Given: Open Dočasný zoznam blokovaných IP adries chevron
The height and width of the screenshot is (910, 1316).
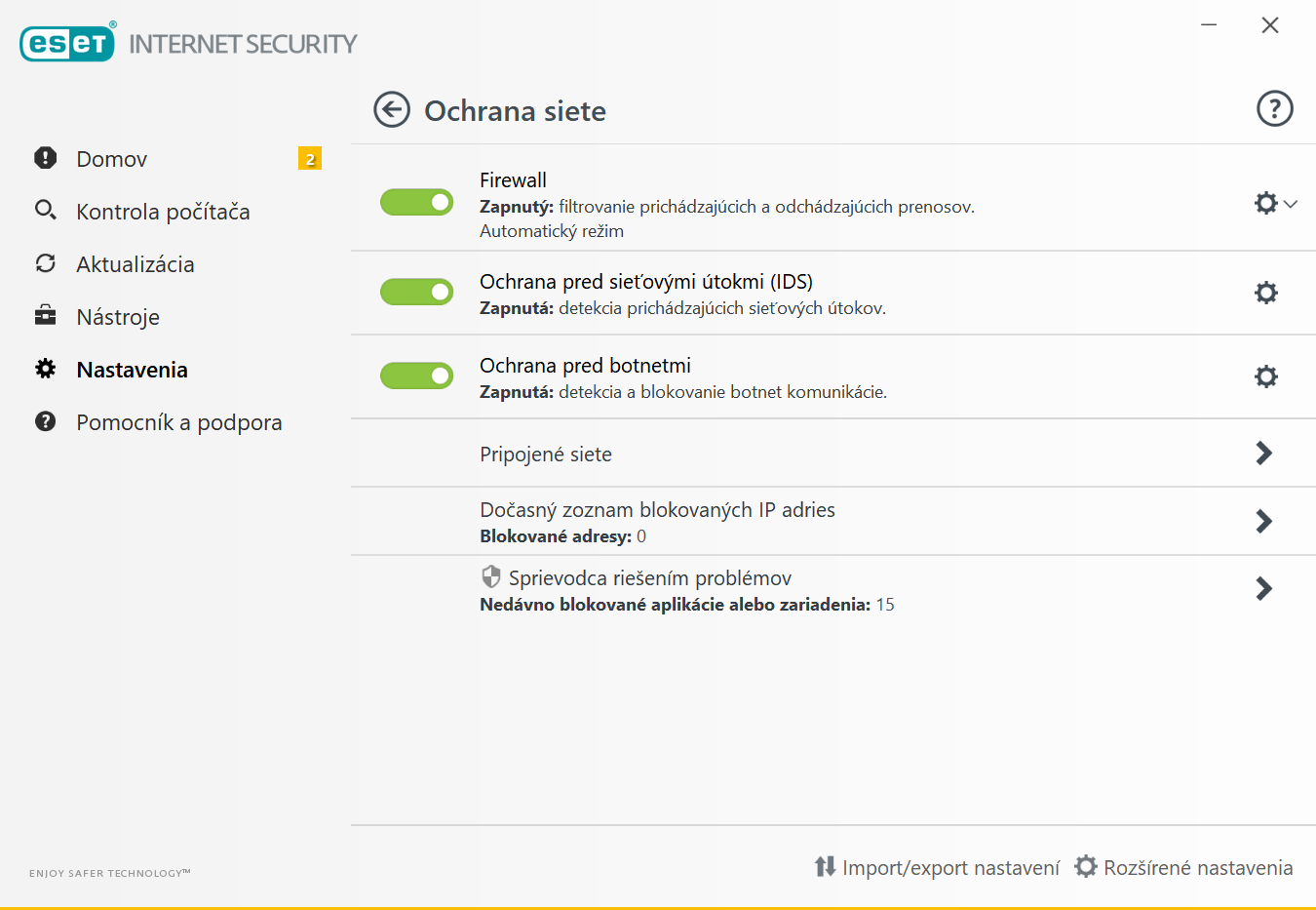Looking at the screenshot, I should point(1263,521).
